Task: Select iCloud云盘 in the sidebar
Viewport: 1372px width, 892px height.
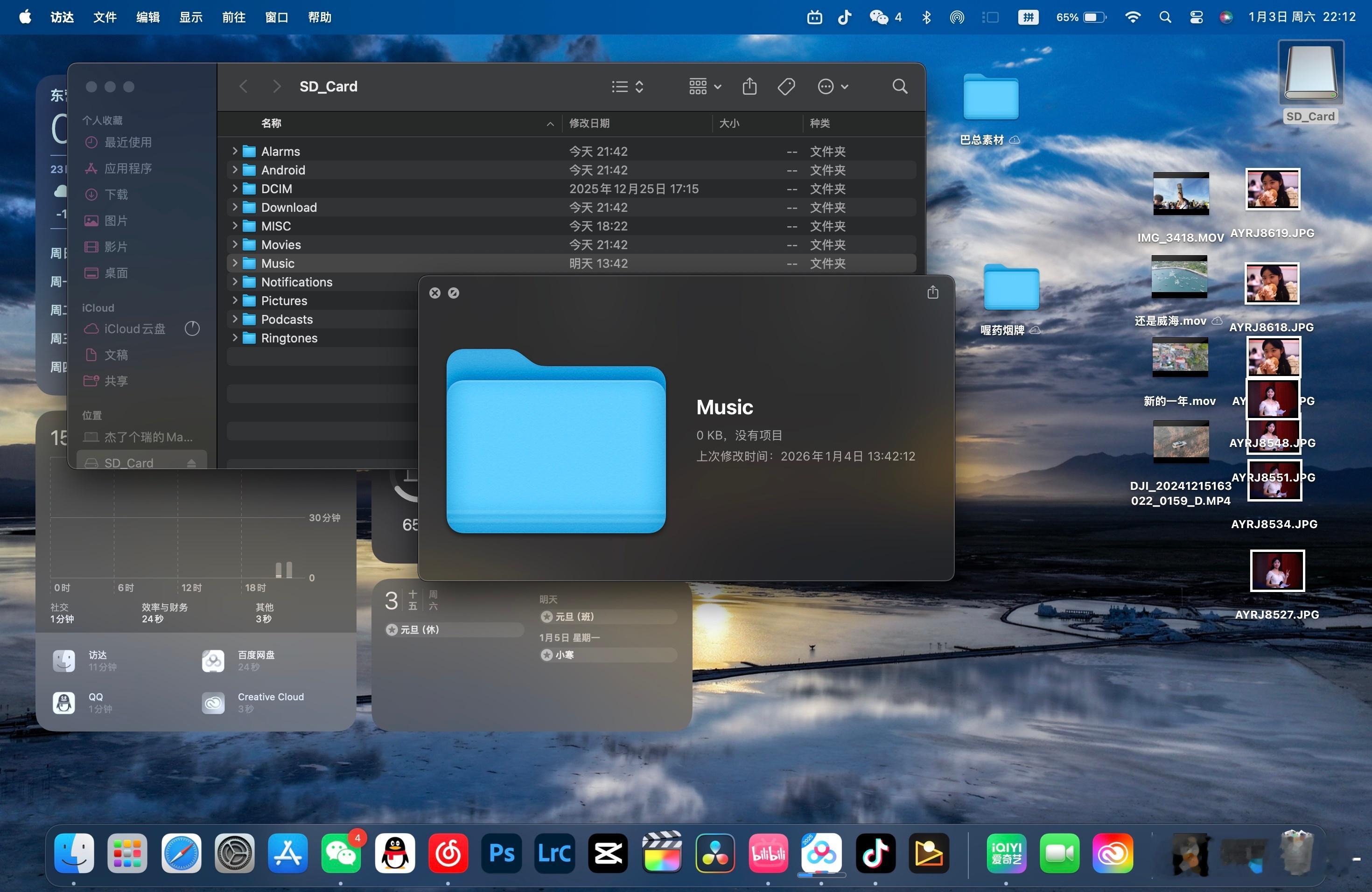Action: [x=134, y=329]
